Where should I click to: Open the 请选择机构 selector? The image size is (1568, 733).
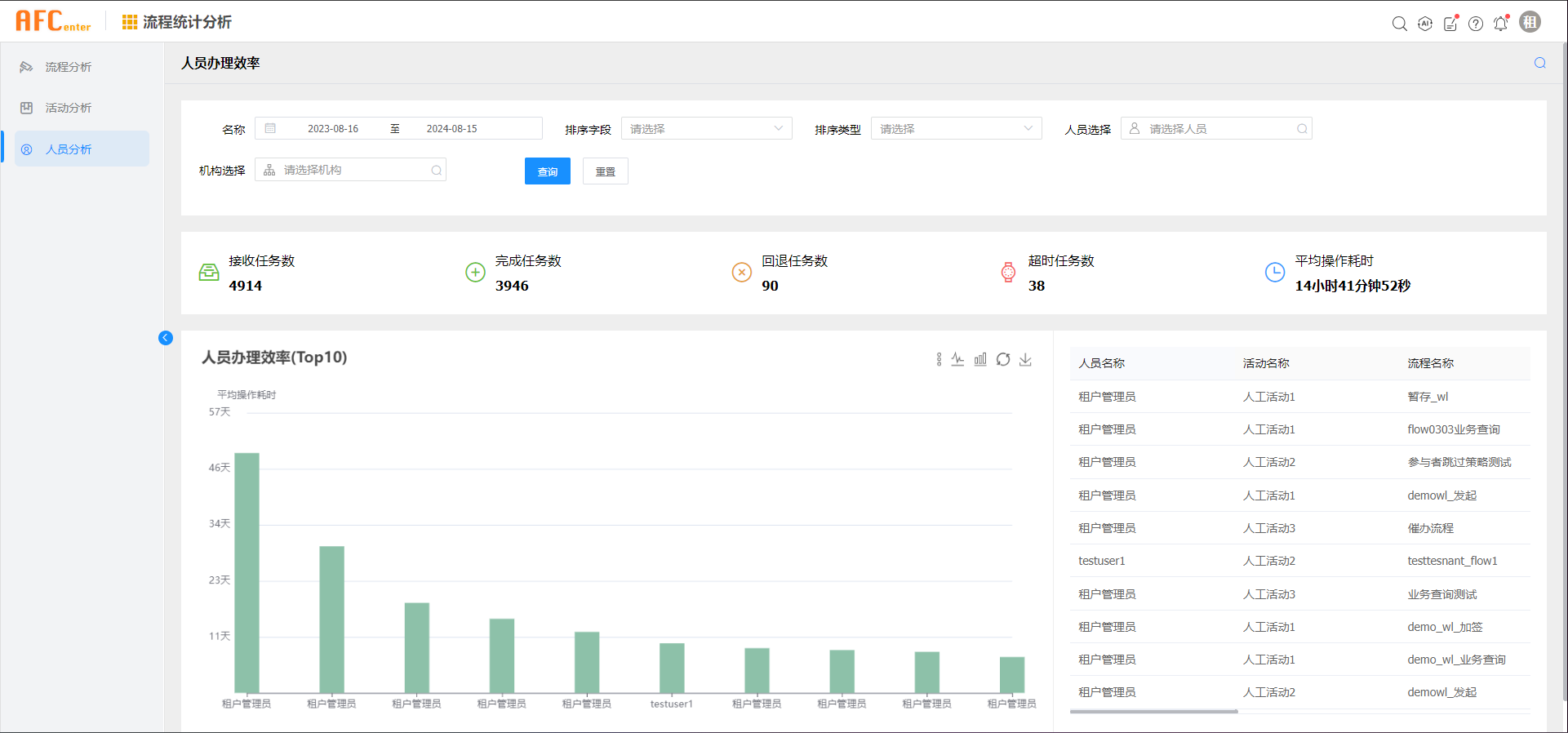350,170
